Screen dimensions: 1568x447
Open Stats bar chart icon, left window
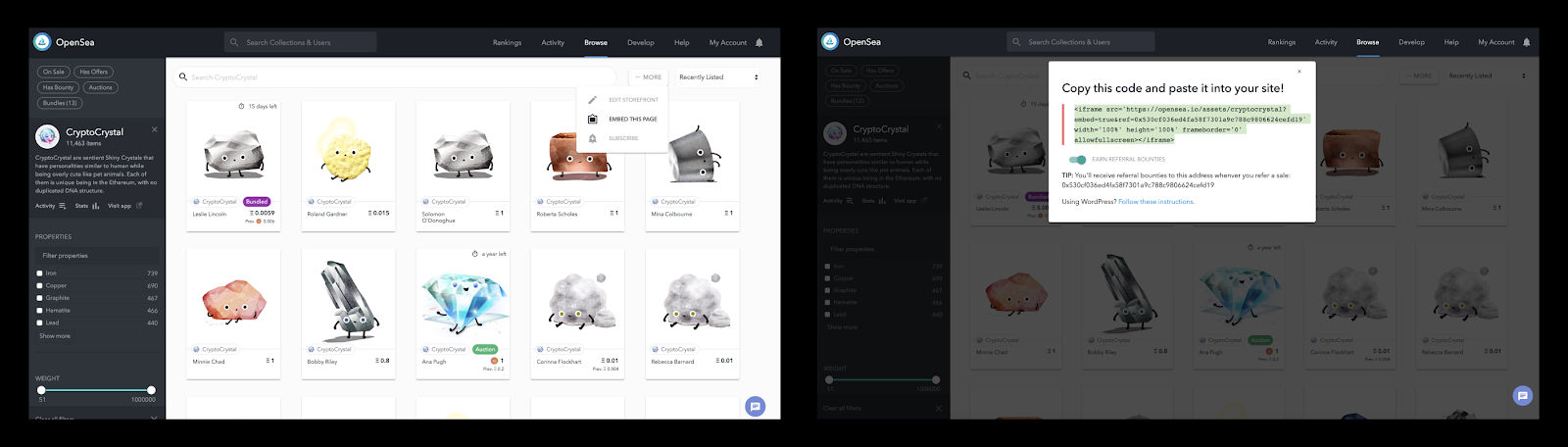coord(96,206)
